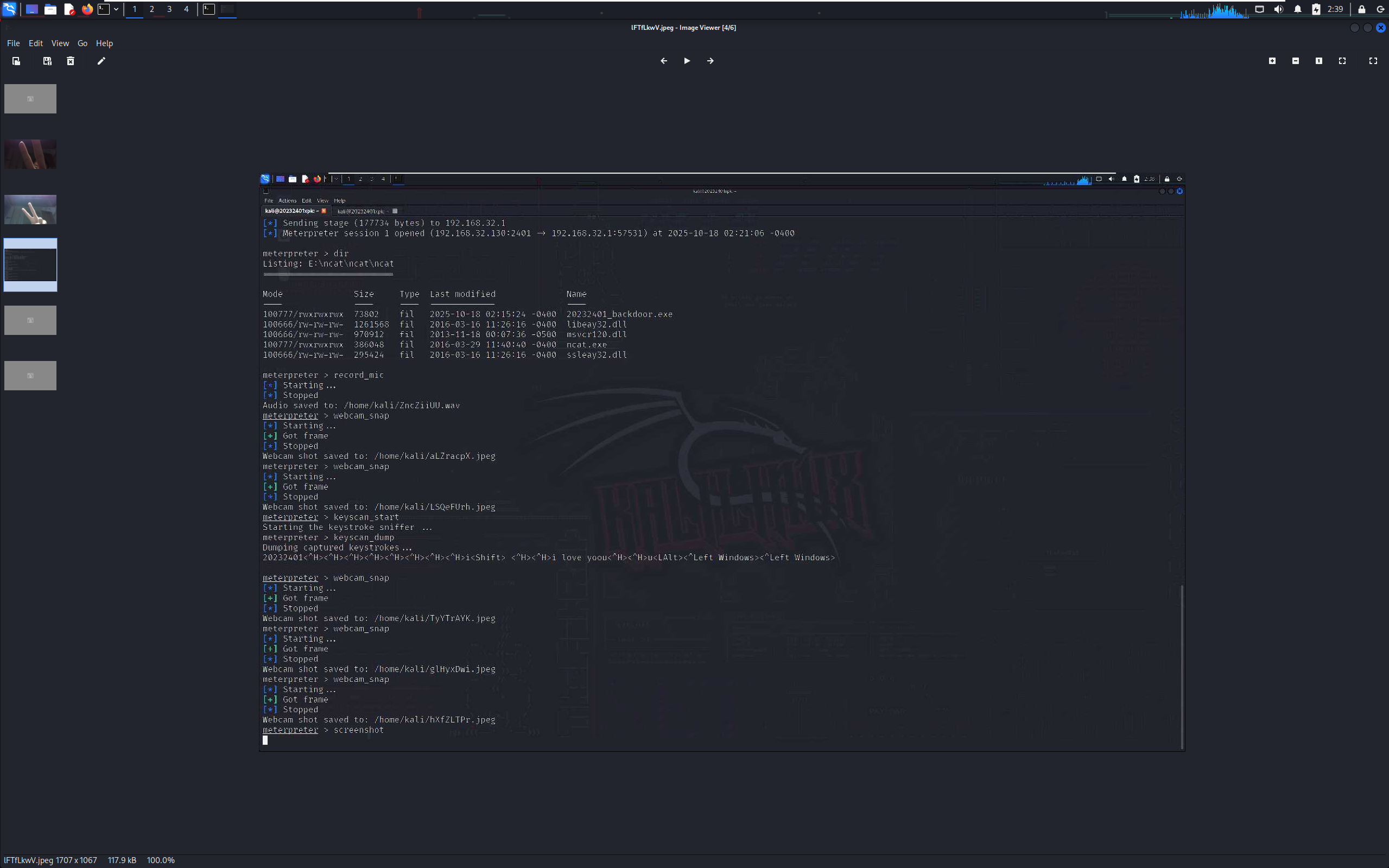Delete the current image with trash icon
1389x868 pixels.
click(x=71, y=61)
